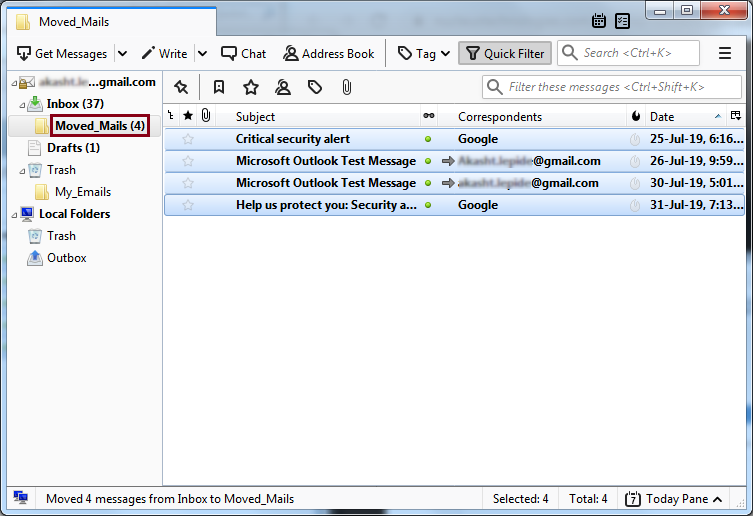Toggle keep filters pinned icon
This screenshot has width=753, height=516.
pos(181,87)
